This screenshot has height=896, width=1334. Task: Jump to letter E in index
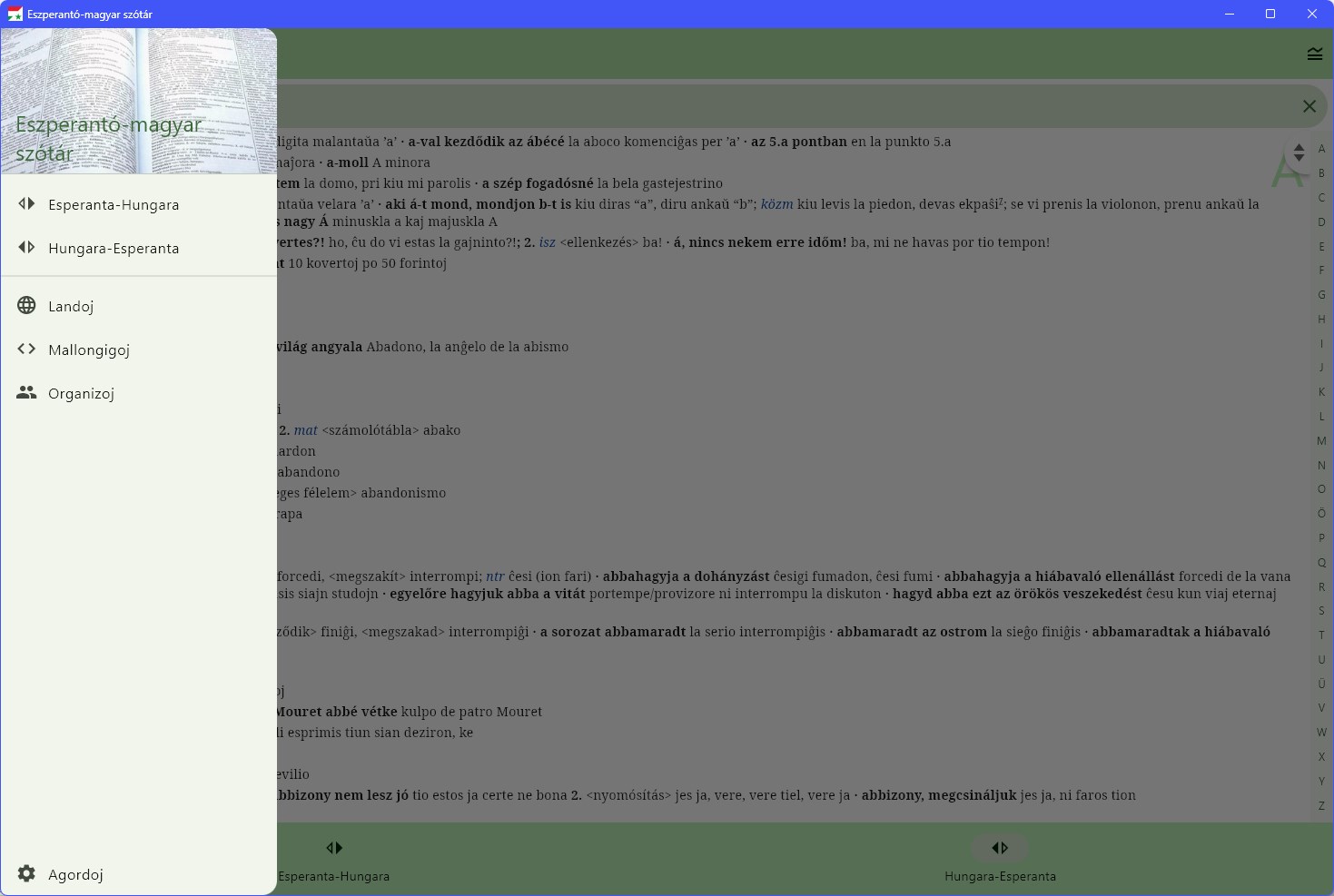tap(1321, 247)
